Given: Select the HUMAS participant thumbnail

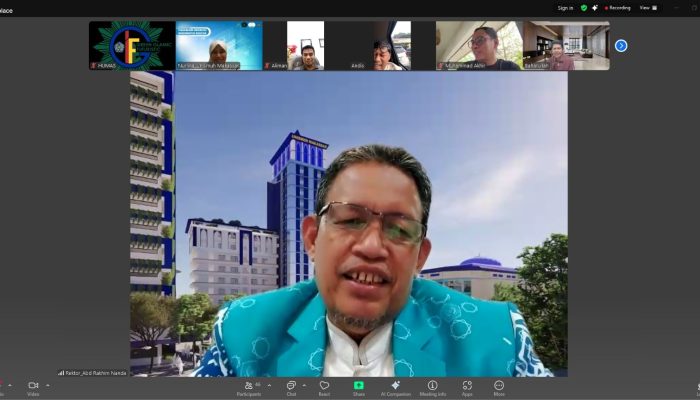Looking at the screenshot, I should tap(132, 46).
